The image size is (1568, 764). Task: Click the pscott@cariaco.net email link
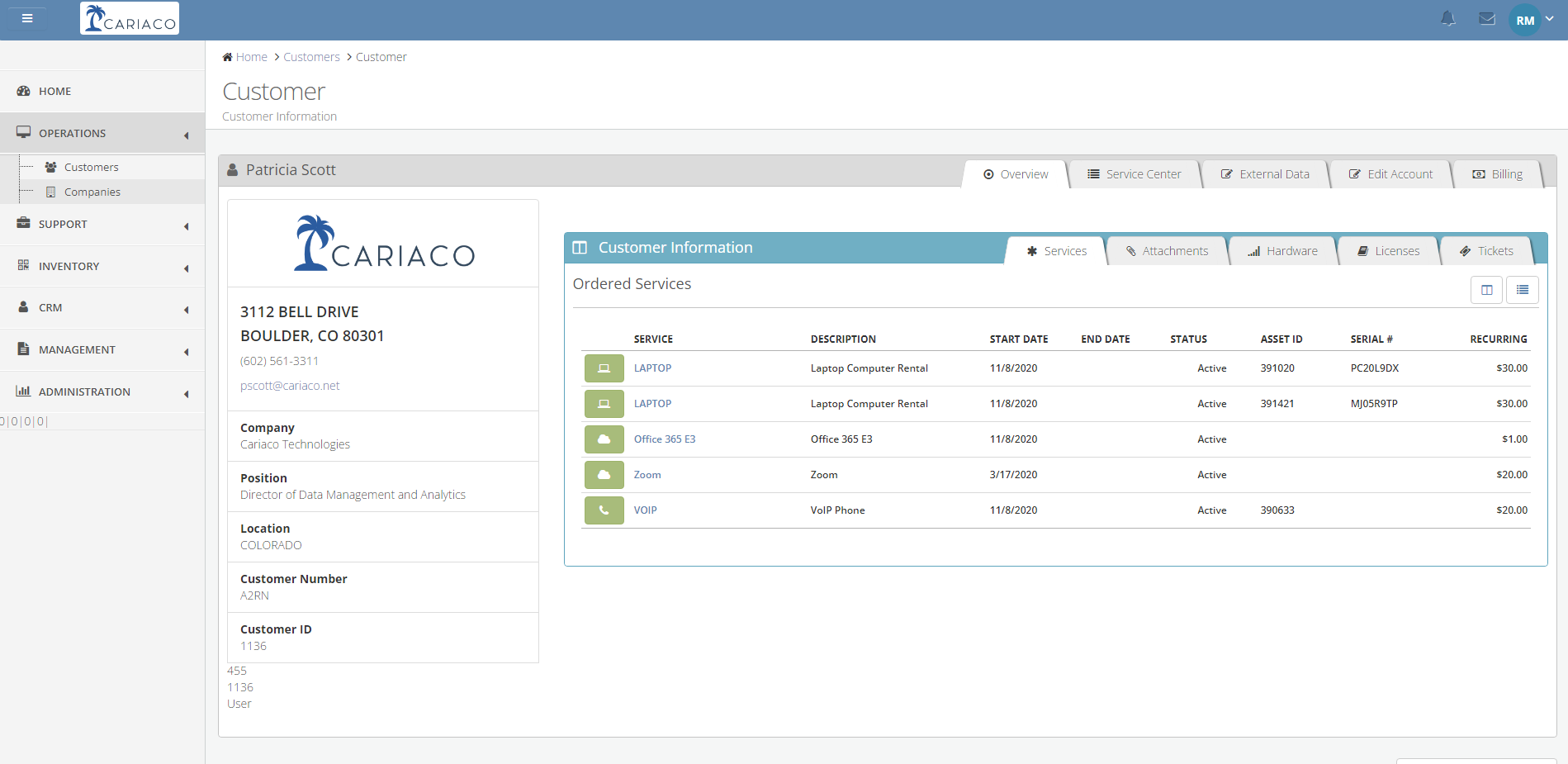pos(290,386)
